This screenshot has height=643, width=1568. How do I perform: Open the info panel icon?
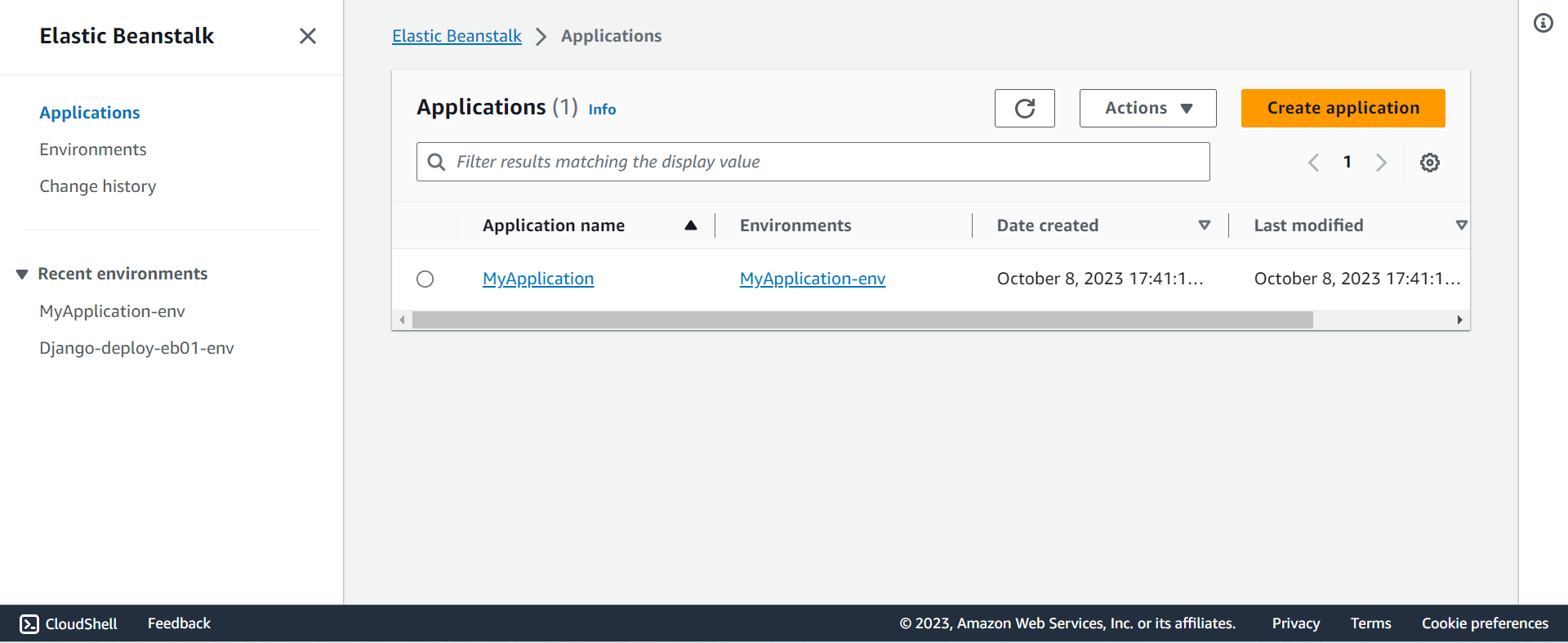1543,23
